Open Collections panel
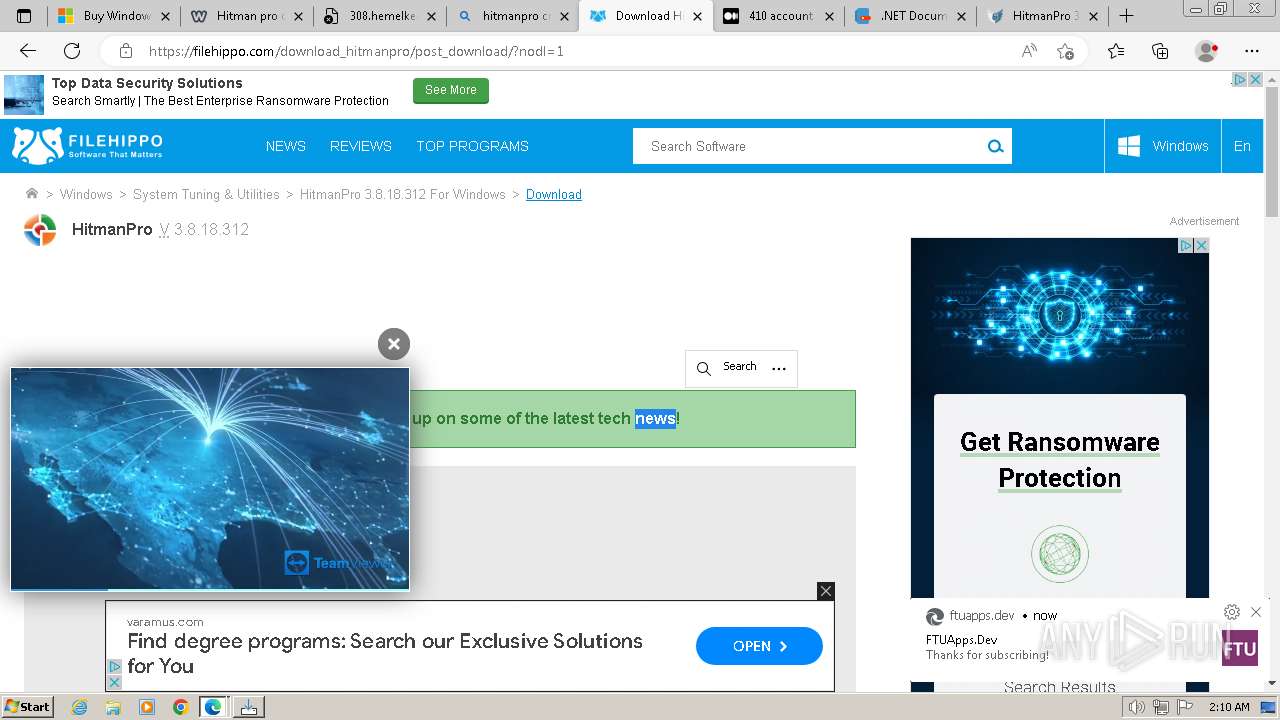Viewport: 1280px width, 720px height. point(1160,51)
